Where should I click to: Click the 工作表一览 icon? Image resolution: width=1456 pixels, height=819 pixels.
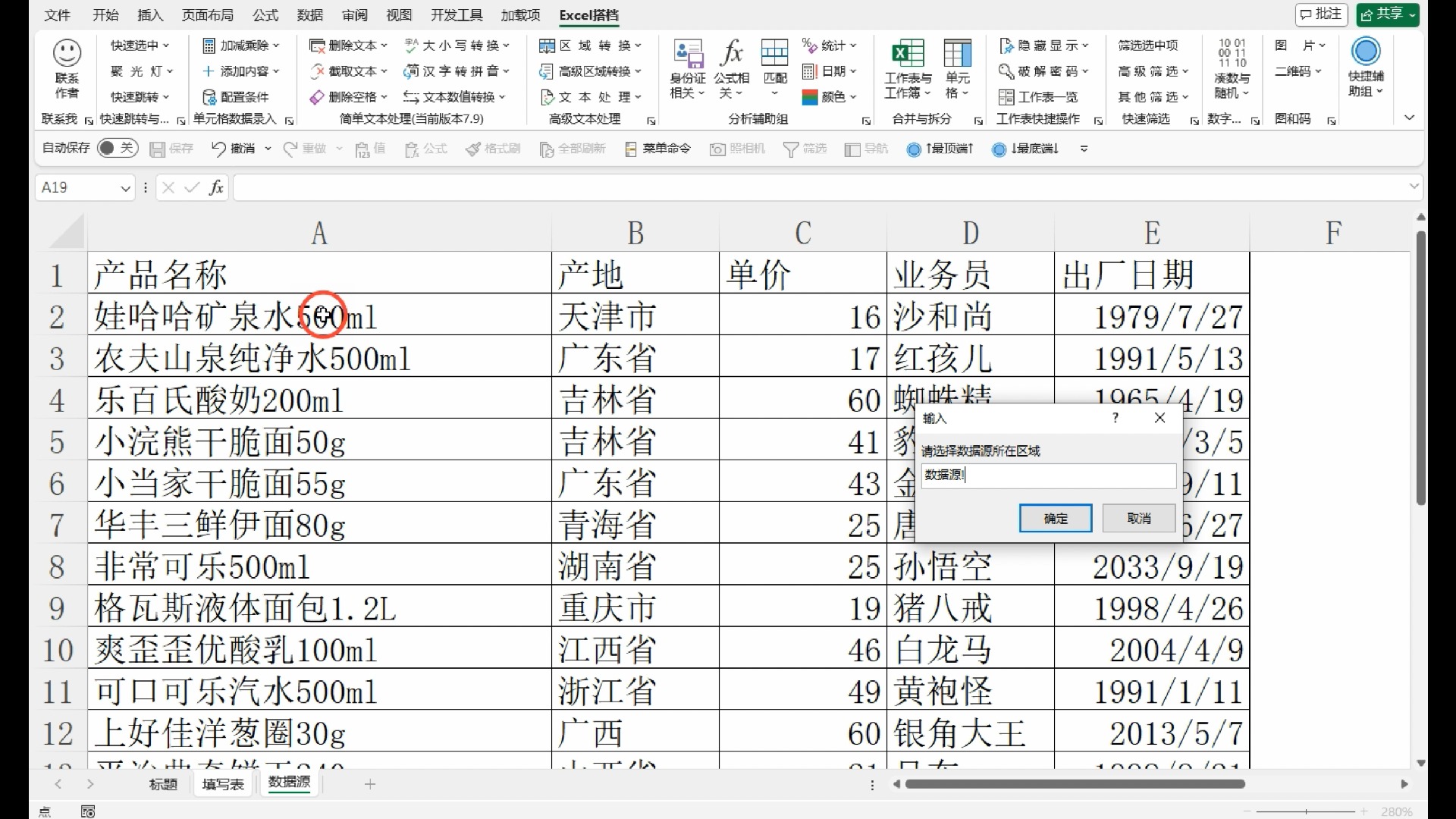coord(1006,97)
